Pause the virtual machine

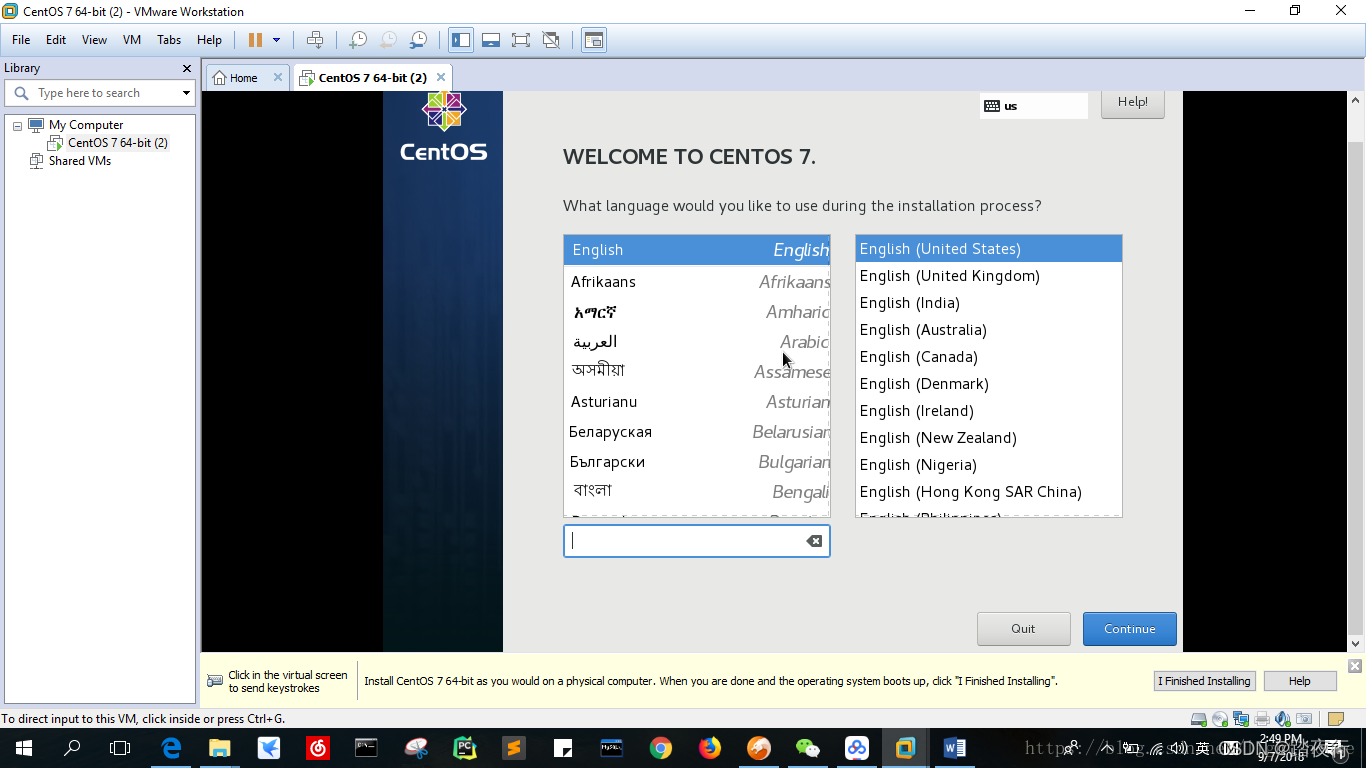point(255,40)
